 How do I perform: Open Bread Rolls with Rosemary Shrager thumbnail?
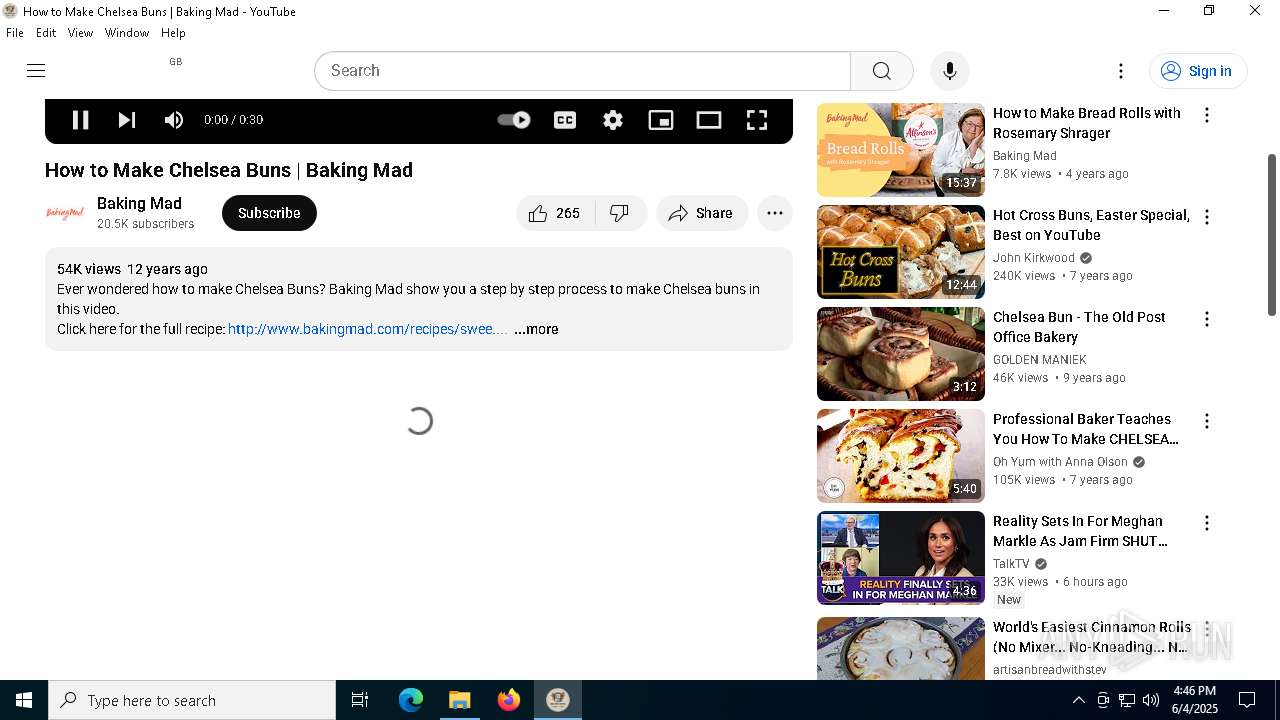pyautogui.click(x=901, y=150)
